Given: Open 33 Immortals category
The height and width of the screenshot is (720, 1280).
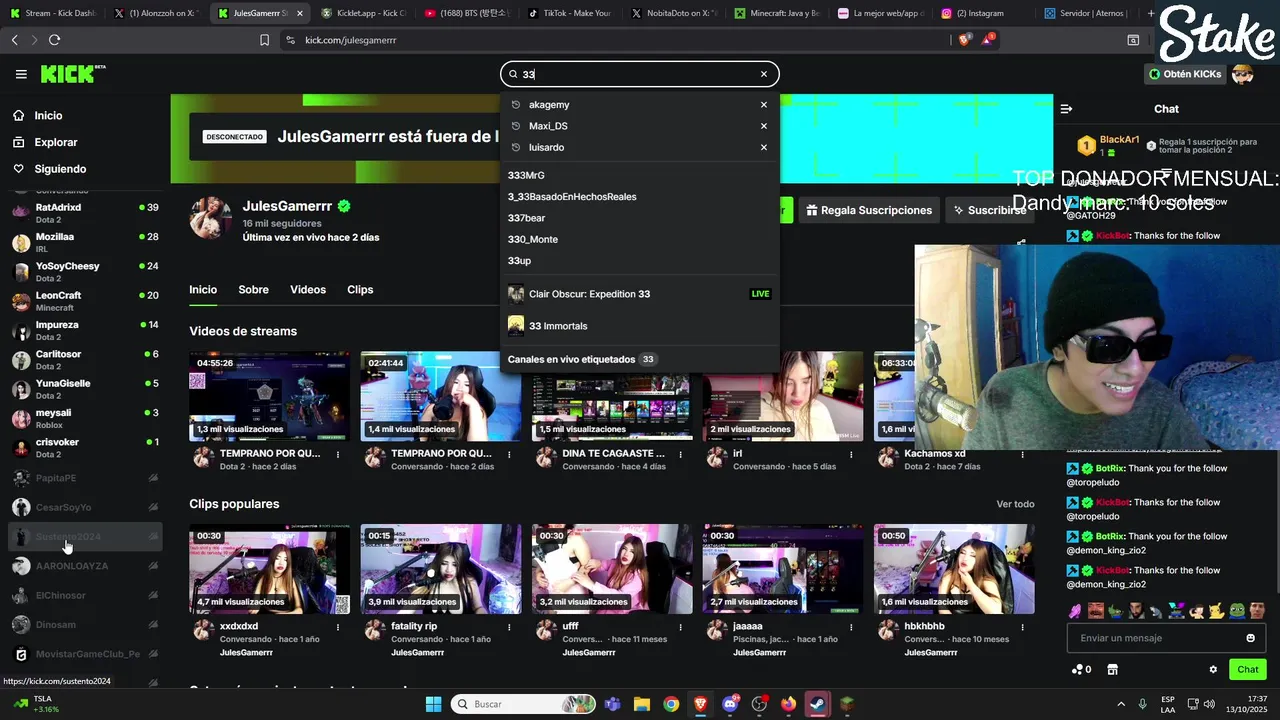Looking at the screenshot, I should [640, 326].
